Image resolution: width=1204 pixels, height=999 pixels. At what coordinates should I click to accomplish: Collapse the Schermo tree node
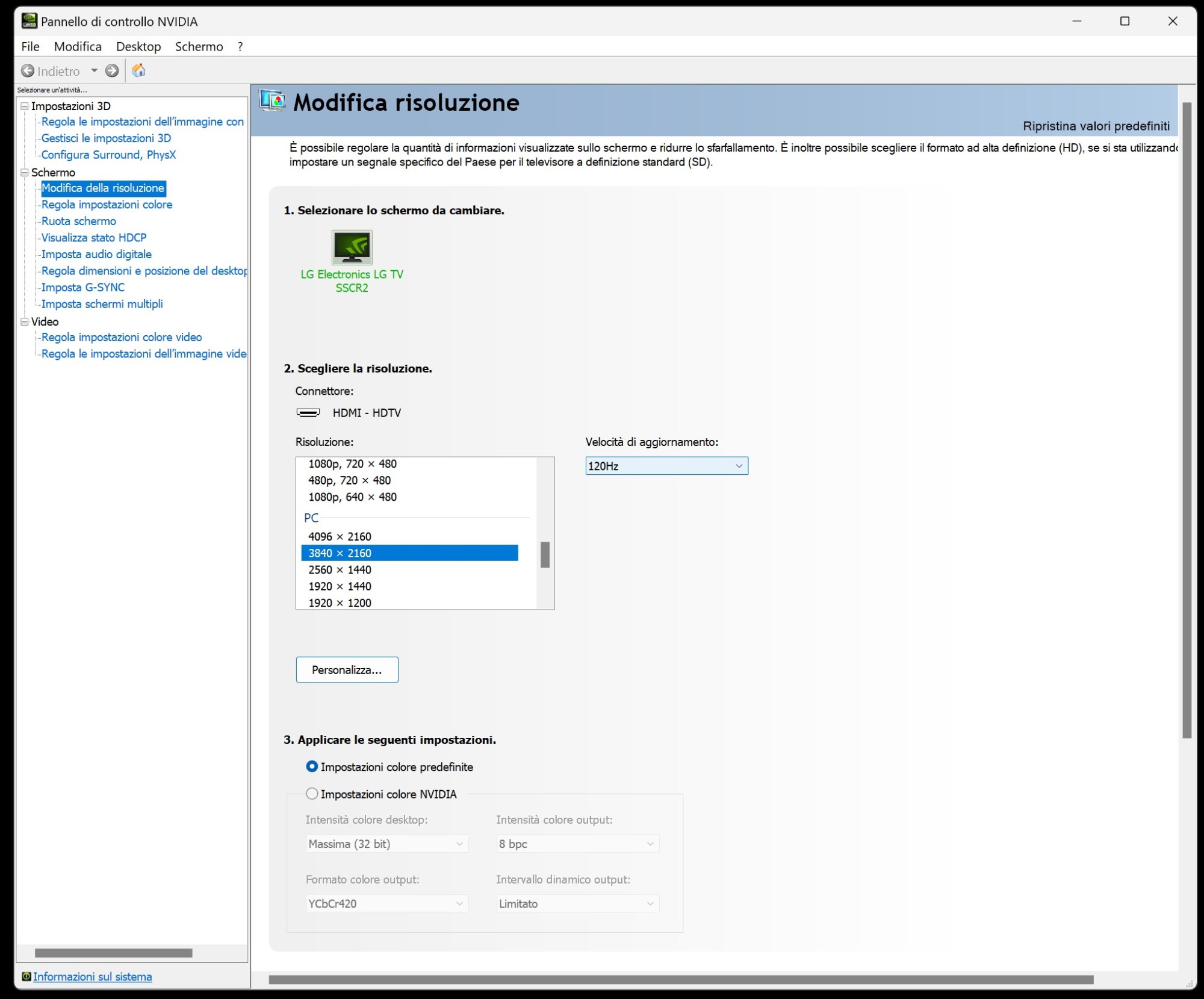(x=25, y=172)
